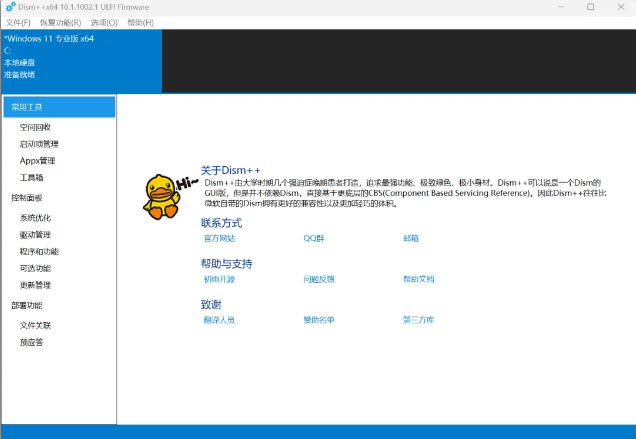Select the Windows 11 专业版 x64 image tile
The image size is (636, 439).
click(x=82, y=61)
